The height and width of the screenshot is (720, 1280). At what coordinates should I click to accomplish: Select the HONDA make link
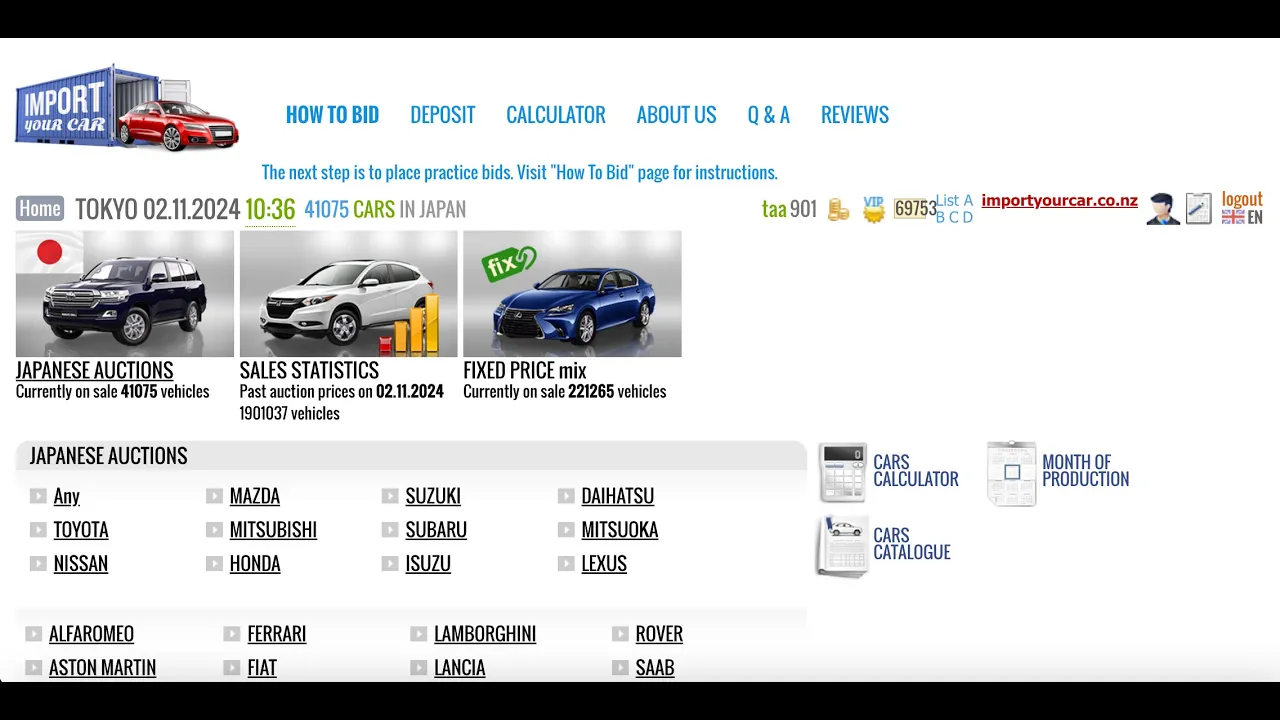pyautogui.click(x=255, y=564)
